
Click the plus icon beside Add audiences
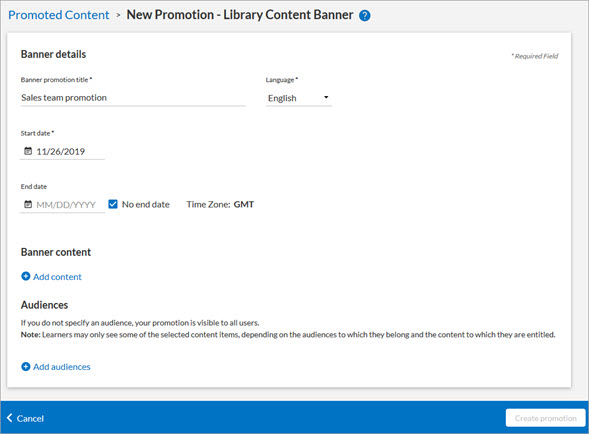26,367
